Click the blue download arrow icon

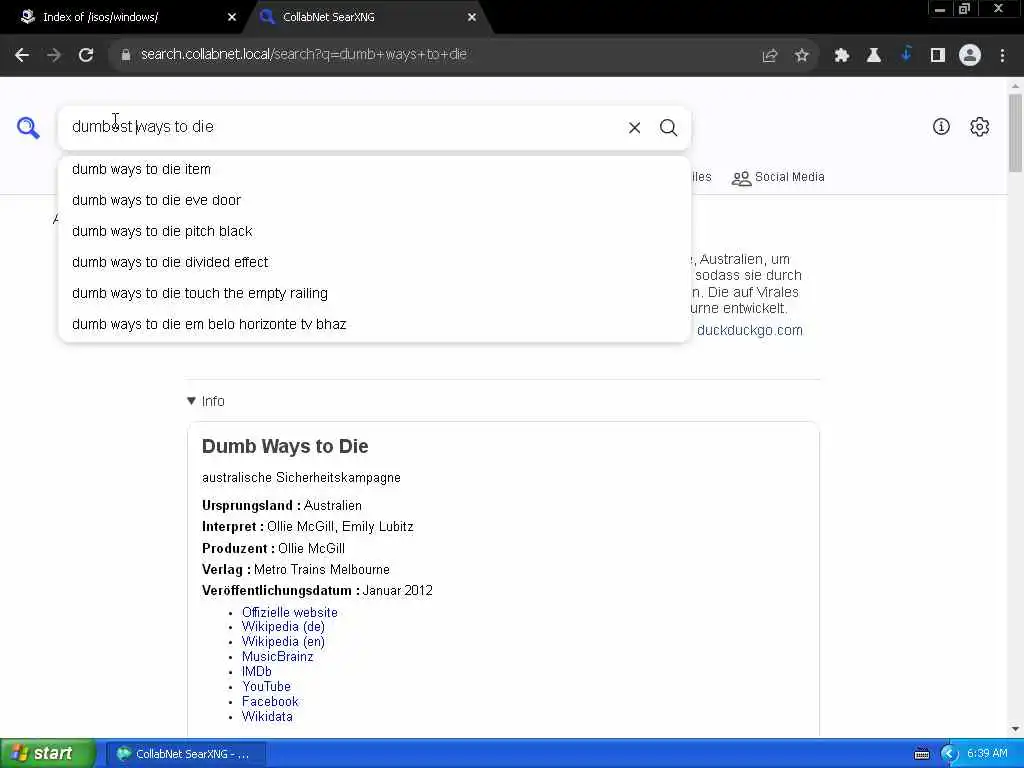pos(906,54)
